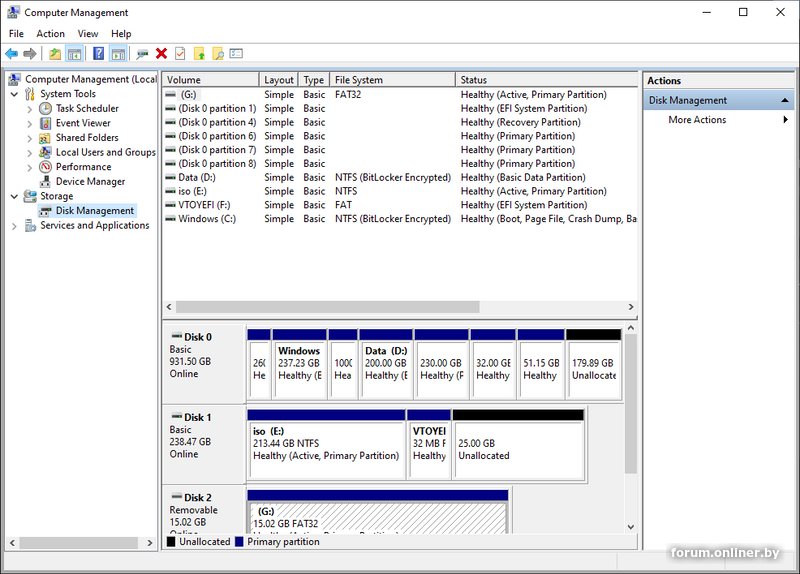Expand the Performance tree node

click(x=30, y=167)
